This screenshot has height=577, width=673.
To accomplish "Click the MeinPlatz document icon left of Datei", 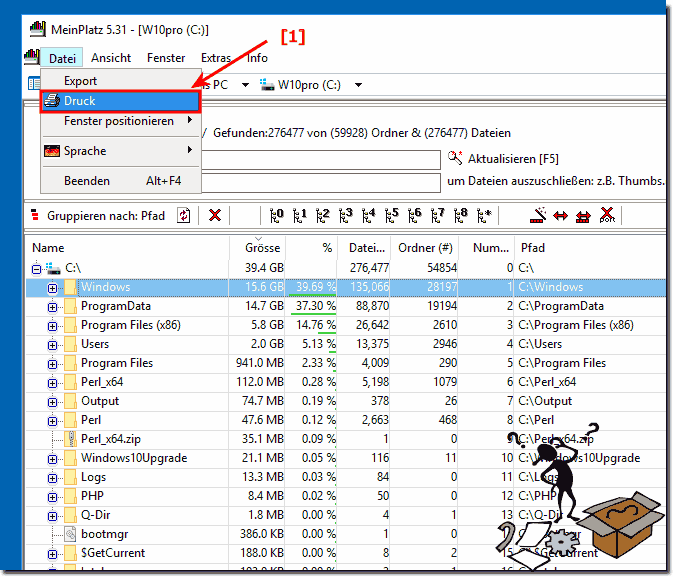I will pos(32,57).
